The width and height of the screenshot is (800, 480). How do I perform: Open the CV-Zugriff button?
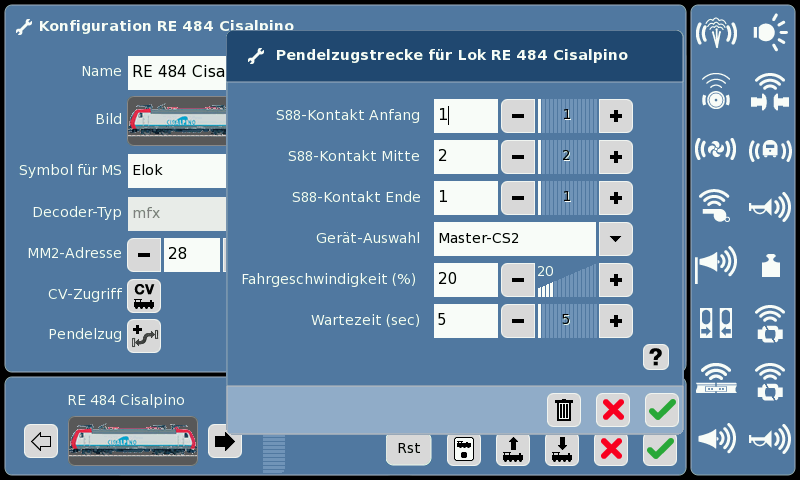[x=144, y=295]
